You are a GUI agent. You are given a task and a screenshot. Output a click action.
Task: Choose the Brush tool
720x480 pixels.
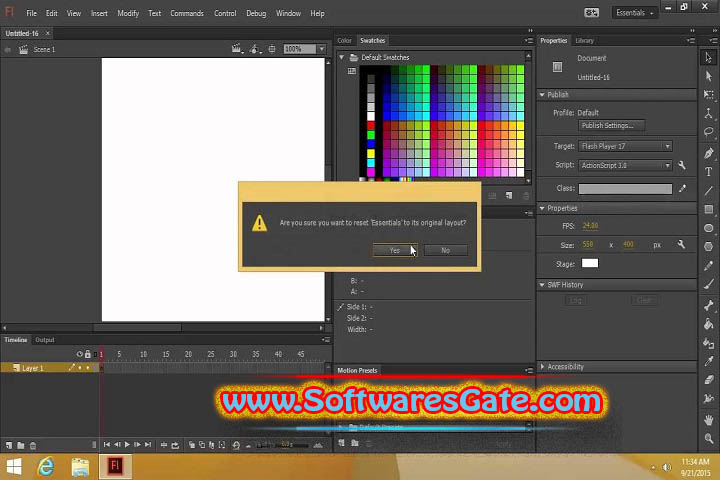(x=709, y=284)
